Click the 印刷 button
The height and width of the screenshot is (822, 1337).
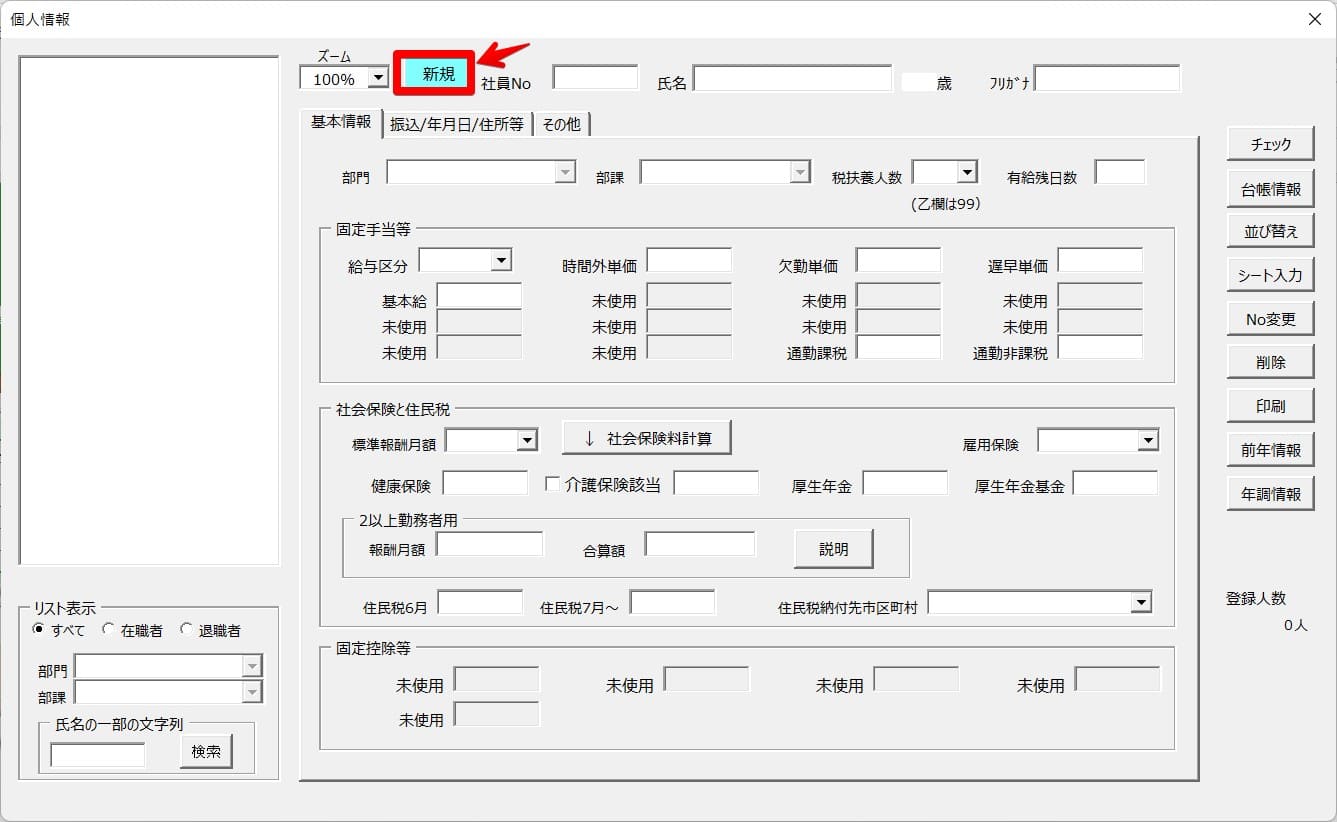pos(1271,406)
